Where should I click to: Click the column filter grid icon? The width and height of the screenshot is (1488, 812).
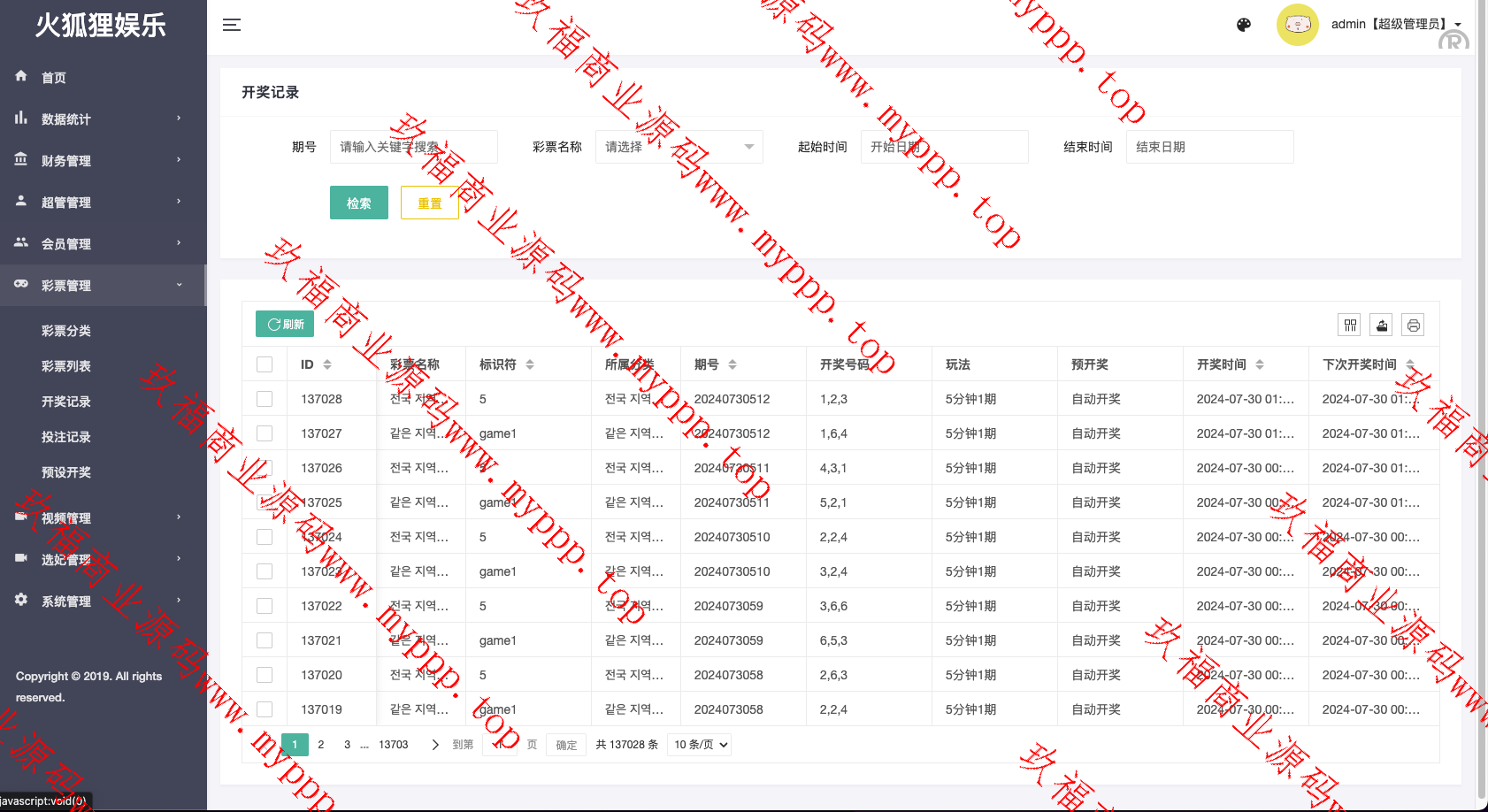(1350, 326)
